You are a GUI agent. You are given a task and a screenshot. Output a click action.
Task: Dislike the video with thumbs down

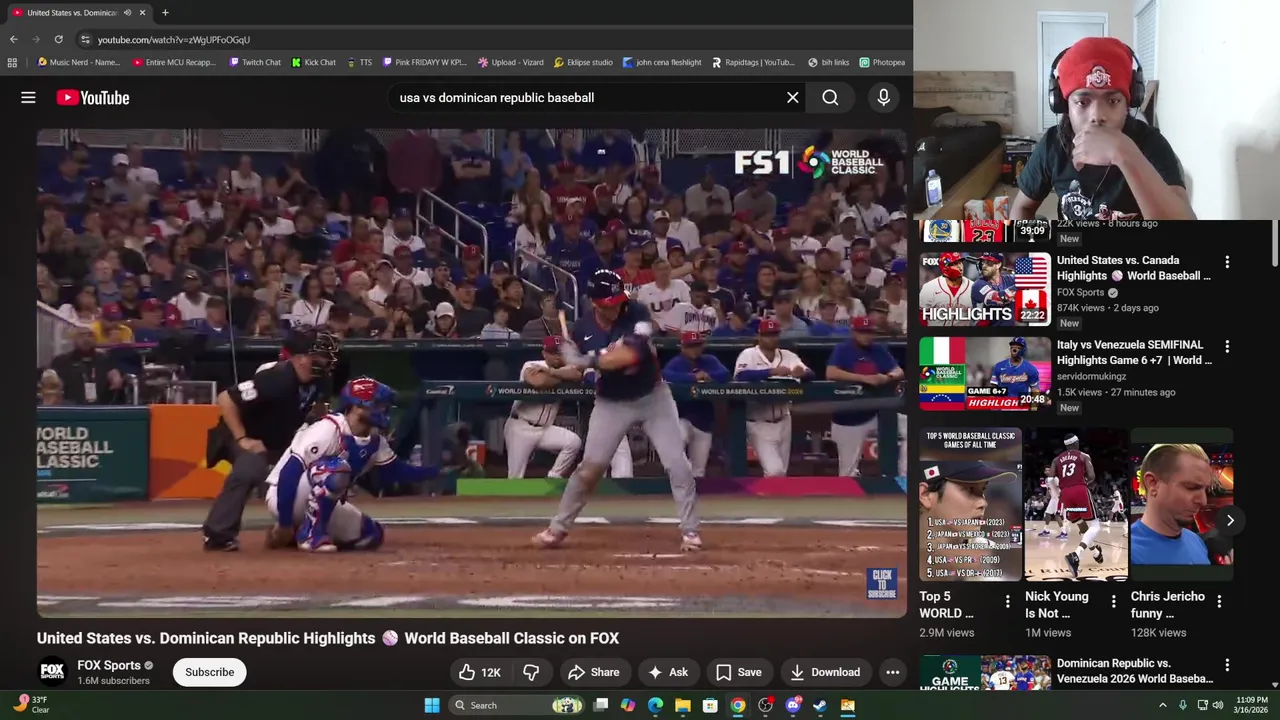[x=531, y=672]
